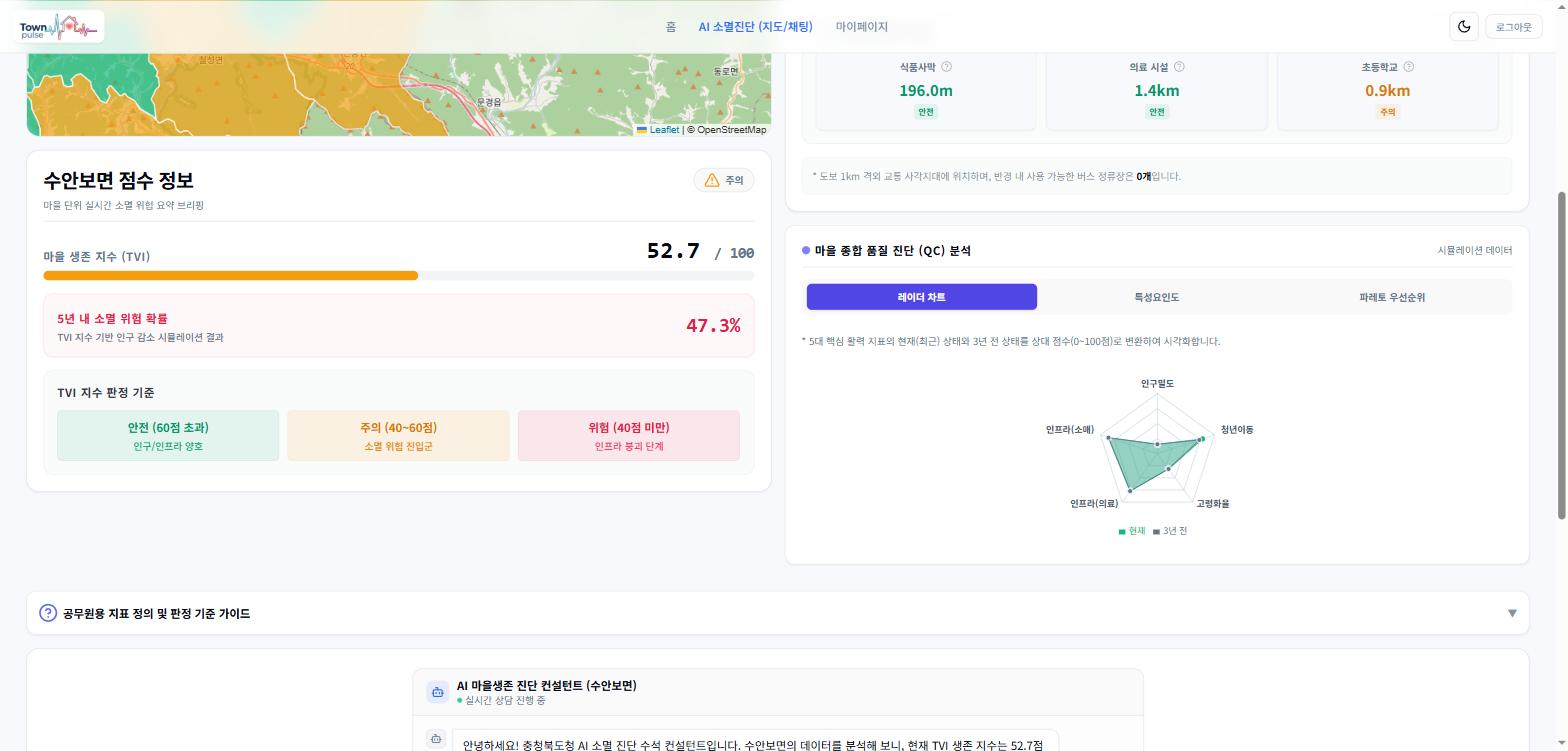Toggle the 현재 legend item
The height and width of the screenshot is (751, 1568).
pyautogui.click(x=1132, y=531)
